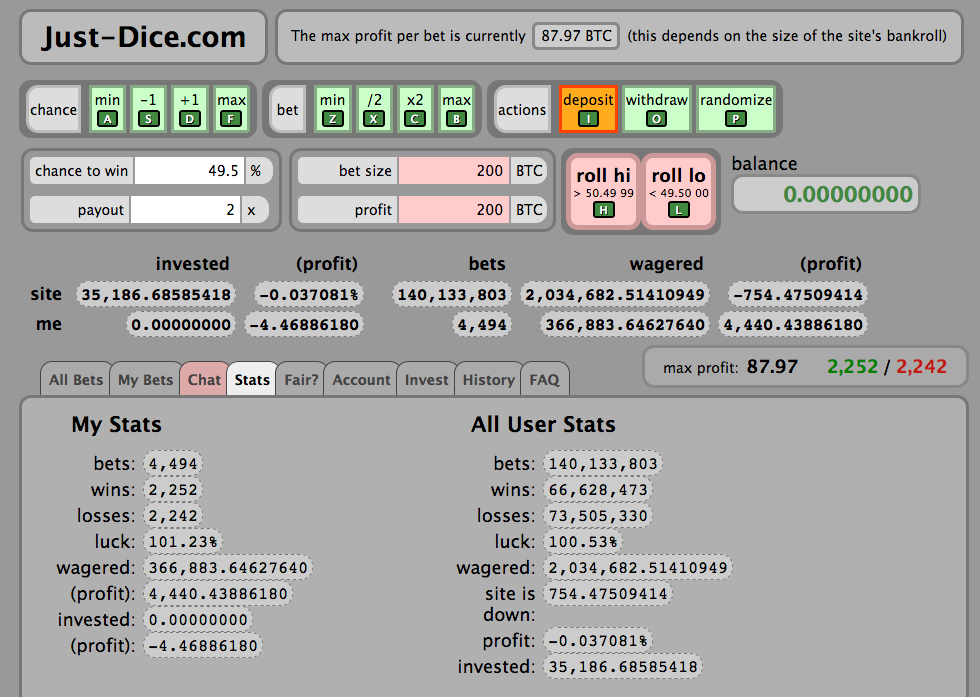Click My Stats luck value 101.23%

(x=183, y=541)
